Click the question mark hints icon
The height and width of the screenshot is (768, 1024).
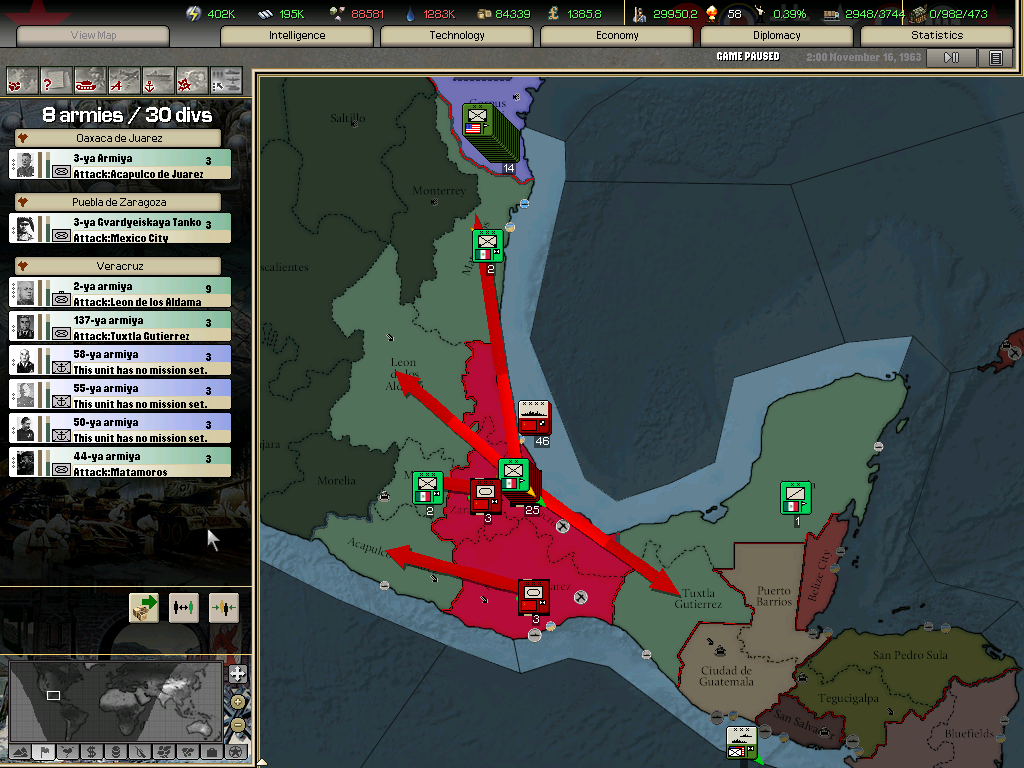click(56, 79)
